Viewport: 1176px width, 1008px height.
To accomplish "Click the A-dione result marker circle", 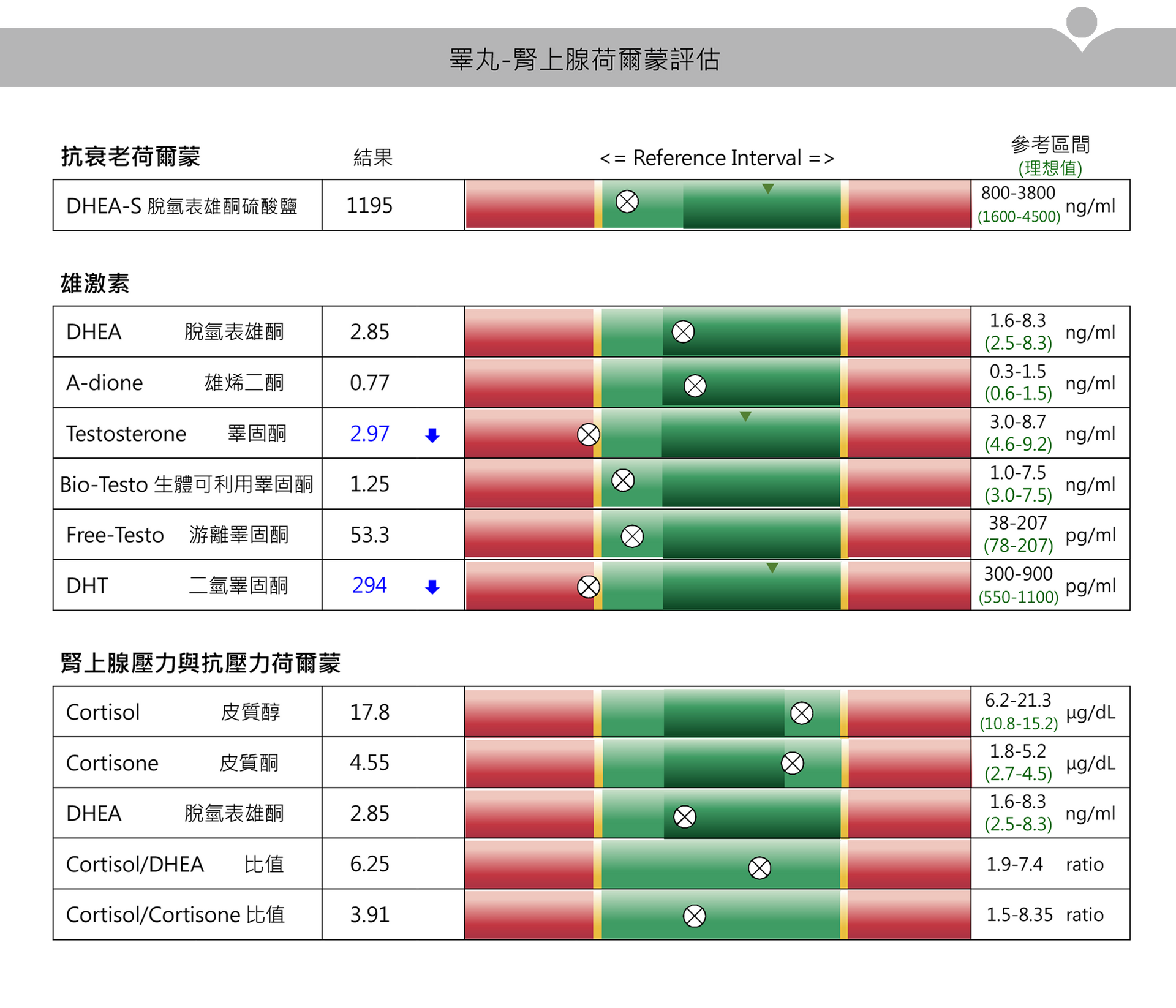I will [695, 386].
